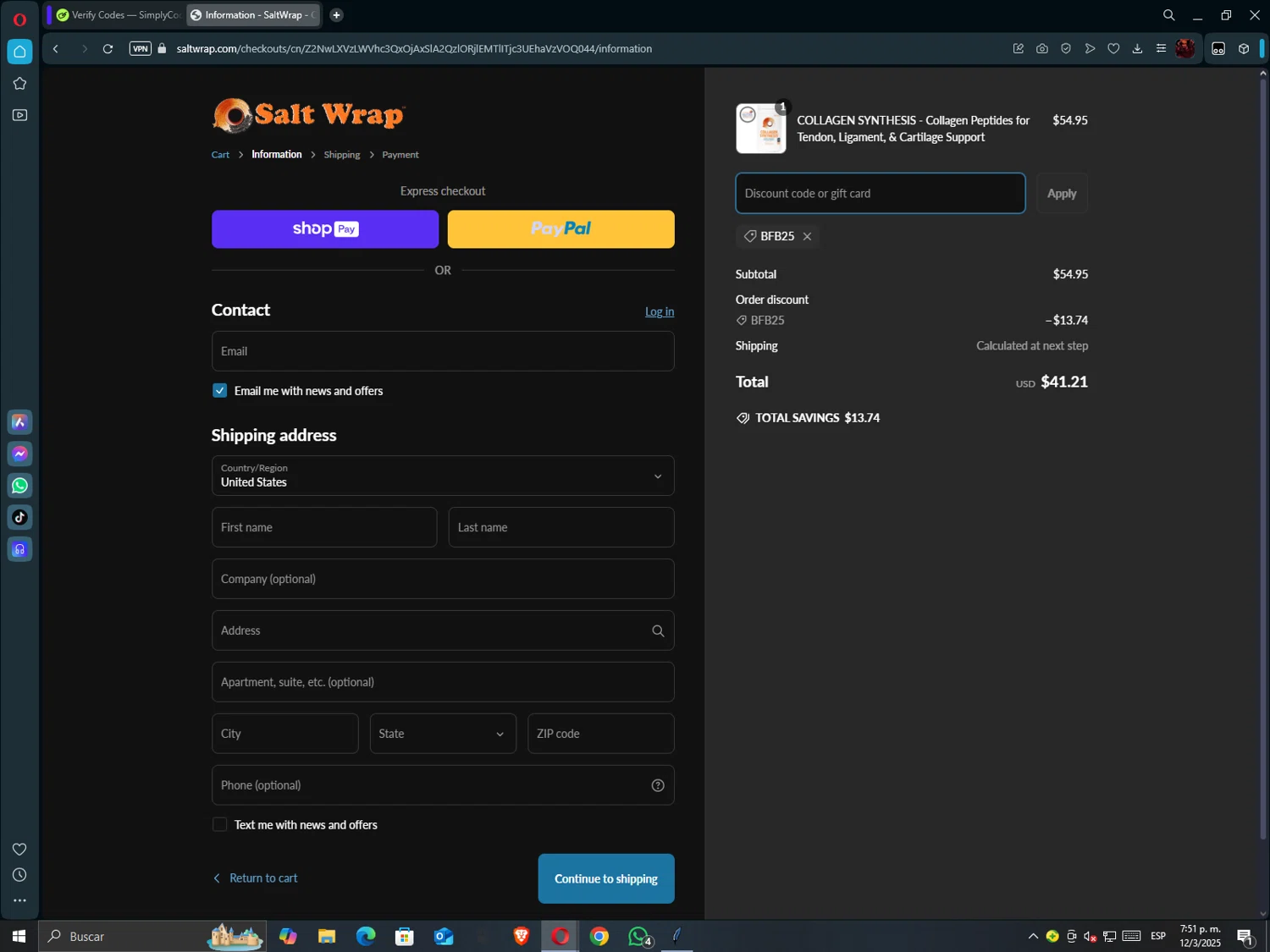
Task: Pay with Shop Pay button
Action: (325, 229)
